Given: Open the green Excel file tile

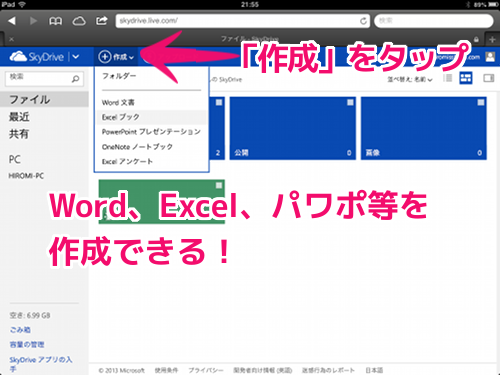Looking at the screenshot, I should pos(162,202).
